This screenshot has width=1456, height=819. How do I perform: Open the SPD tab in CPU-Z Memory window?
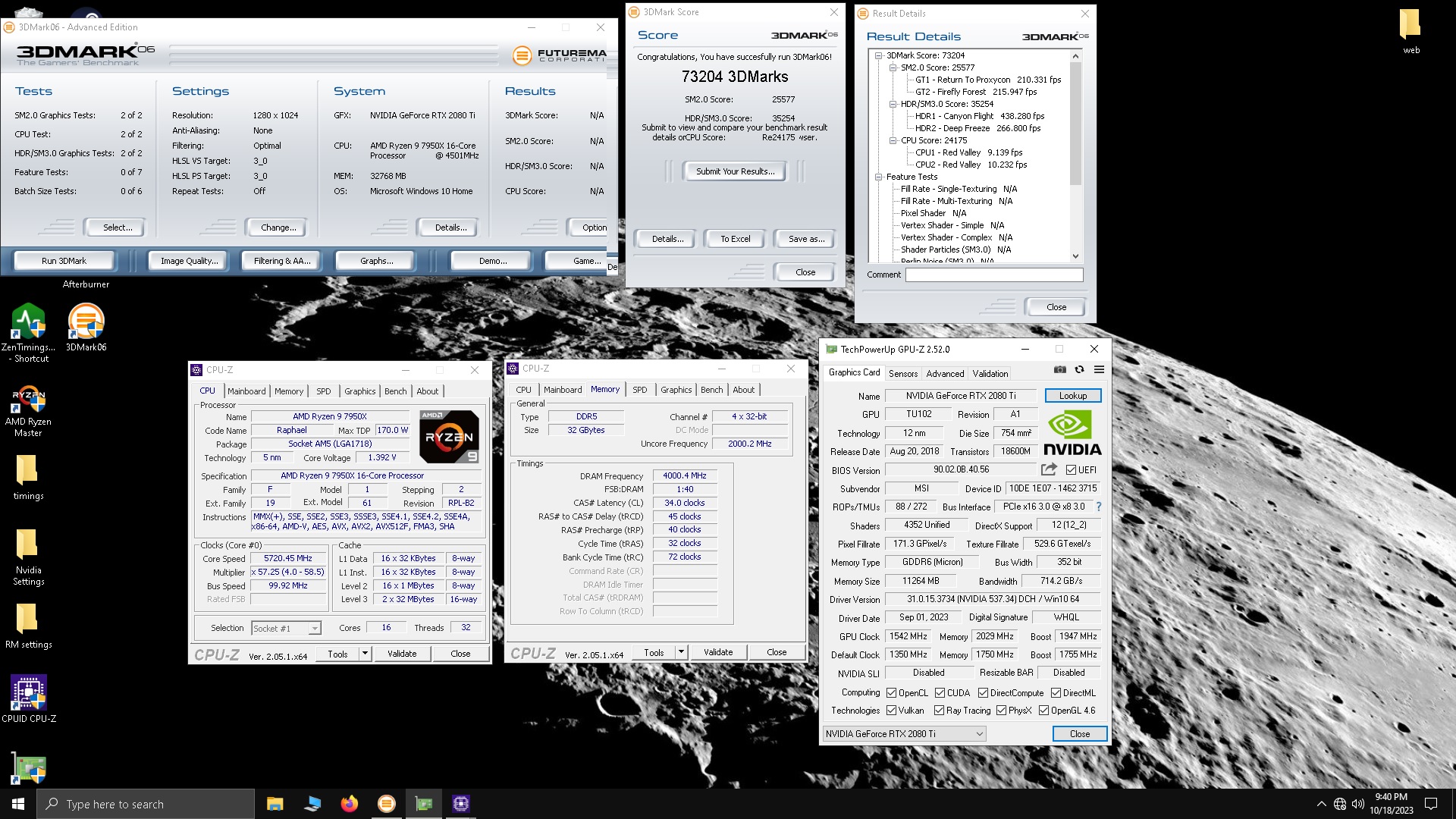639,390
